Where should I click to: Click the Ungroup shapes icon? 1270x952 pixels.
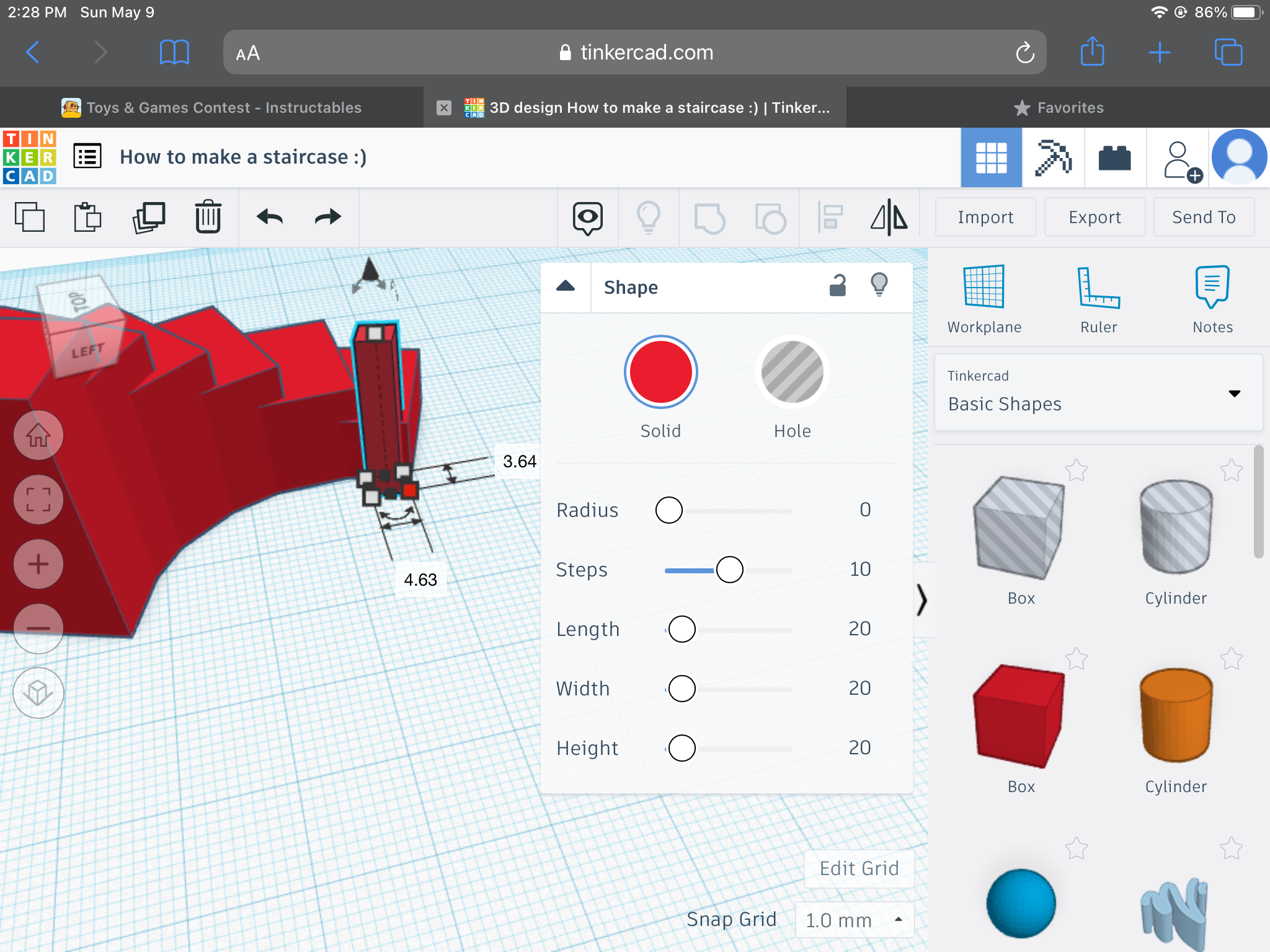770,218
